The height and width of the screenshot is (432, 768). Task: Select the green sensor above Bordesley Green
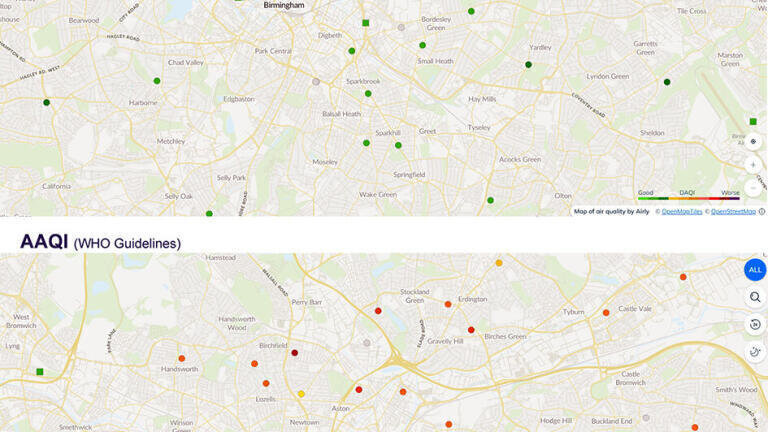click(471, 11)
